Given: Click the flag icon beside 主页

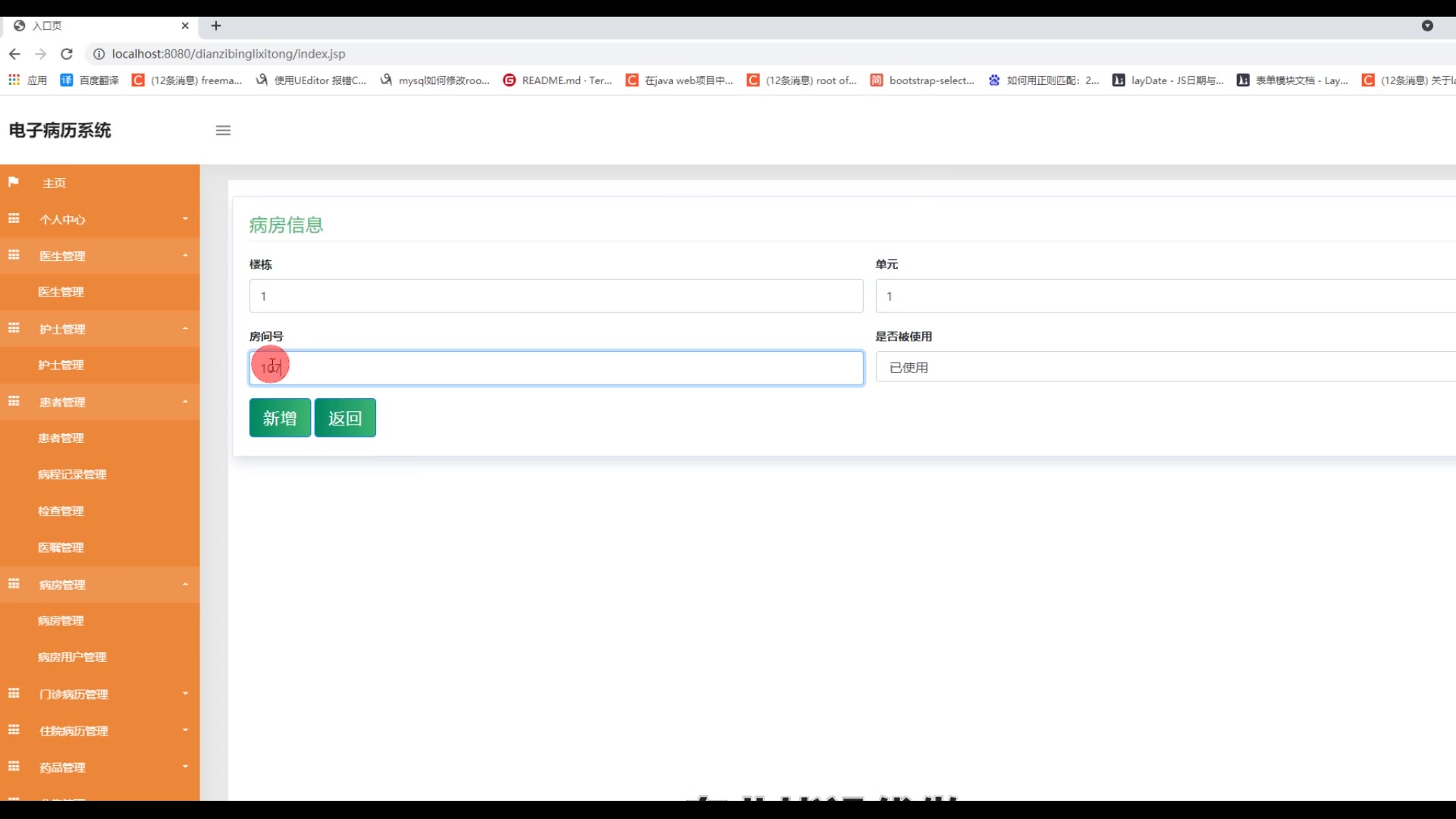Looking at the screenshot, I should click(x=14, y=182).
